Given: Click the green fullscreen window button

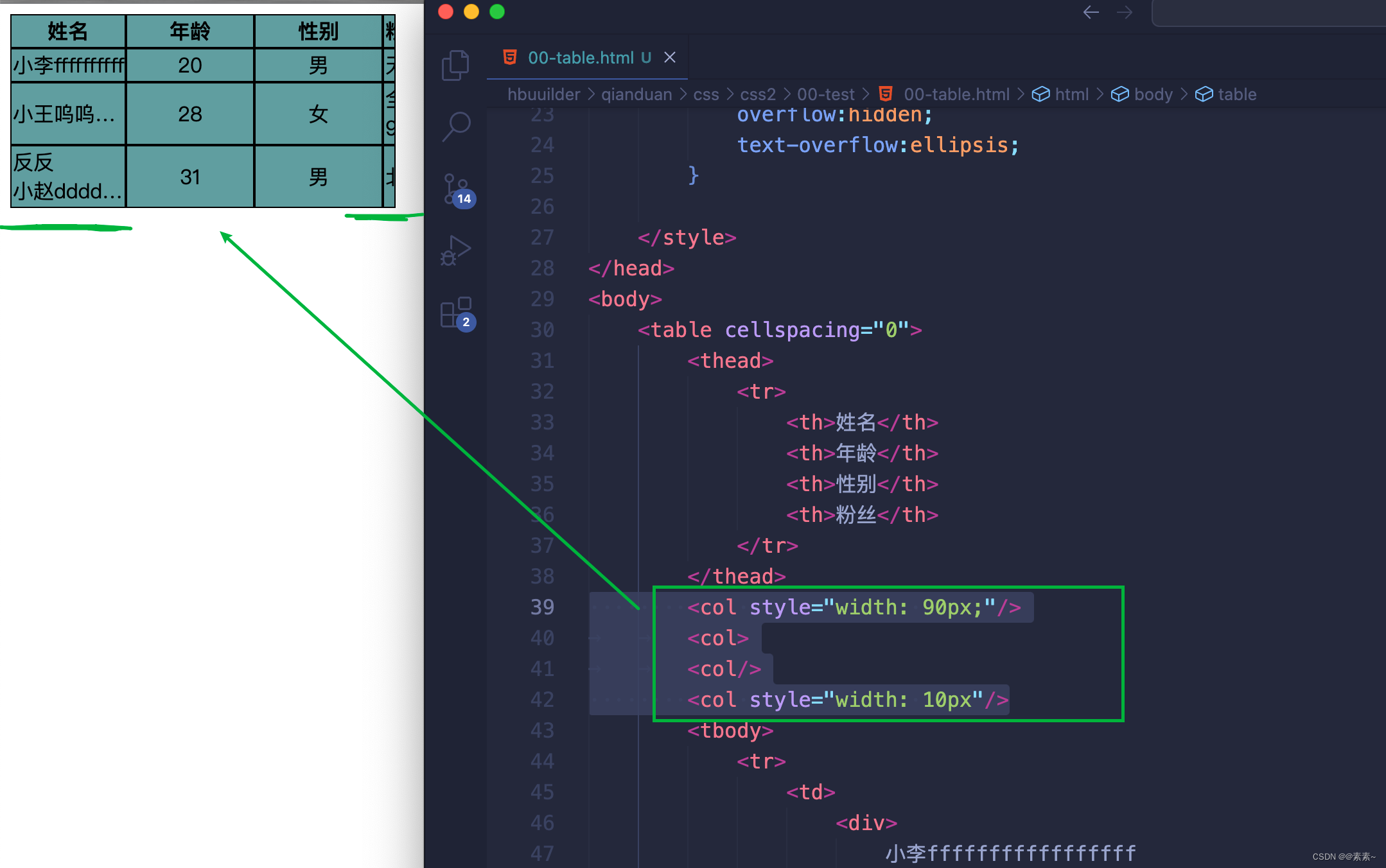Looking at the screenshot, I should click(497, 12).
